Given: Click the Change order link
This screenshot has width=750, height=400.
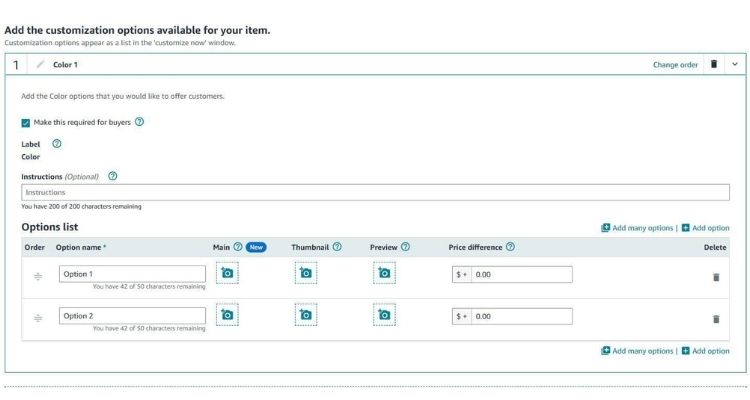Looking at the screenshot, I should tap(675, 65).
